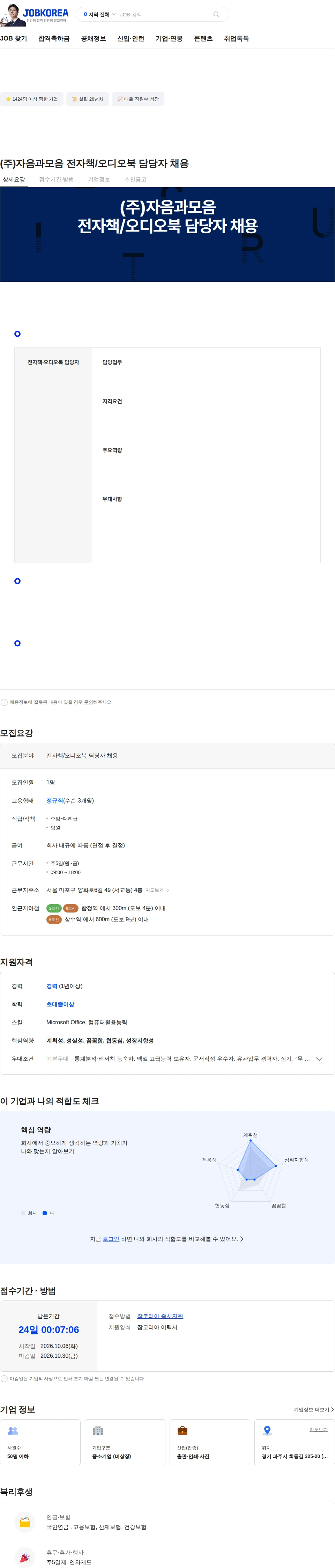Switch to the 기업정보 tab
The width and height of the screenshot is (335, 1568).
click(x=99, y=179)
